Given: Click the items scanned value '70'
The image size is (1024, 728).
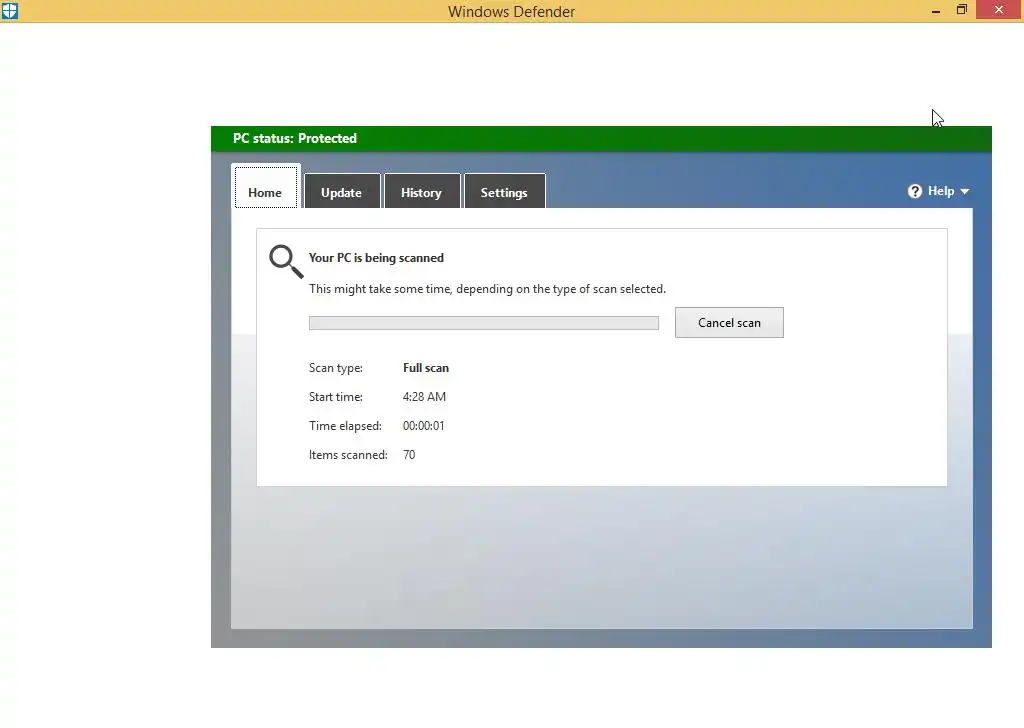Looking at the screenshot, I should pos(409,455).
